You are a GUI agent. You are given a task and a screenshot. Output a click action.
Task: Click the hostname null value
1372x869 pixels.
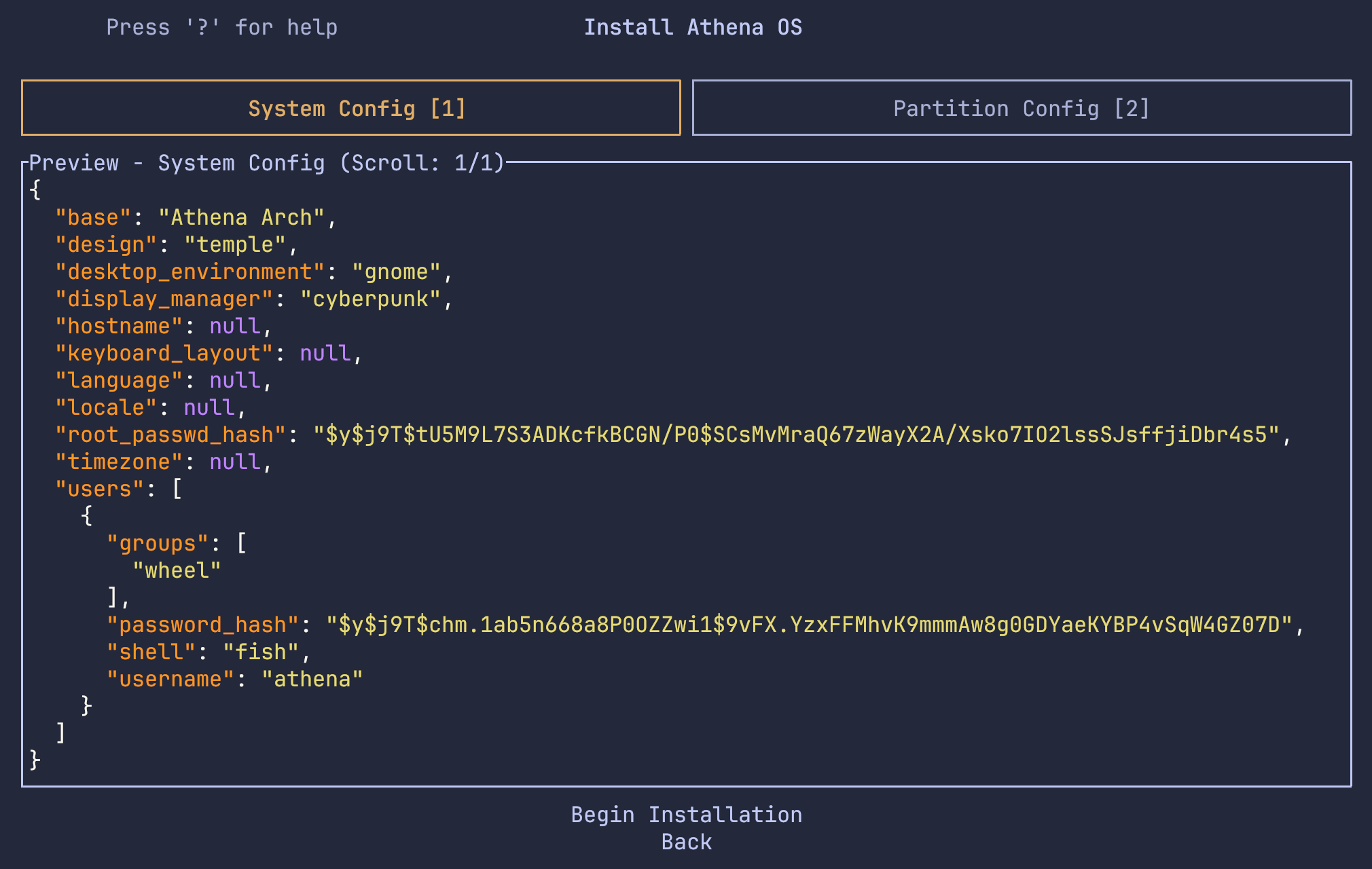pyautogui.click(x=234, y=326)
